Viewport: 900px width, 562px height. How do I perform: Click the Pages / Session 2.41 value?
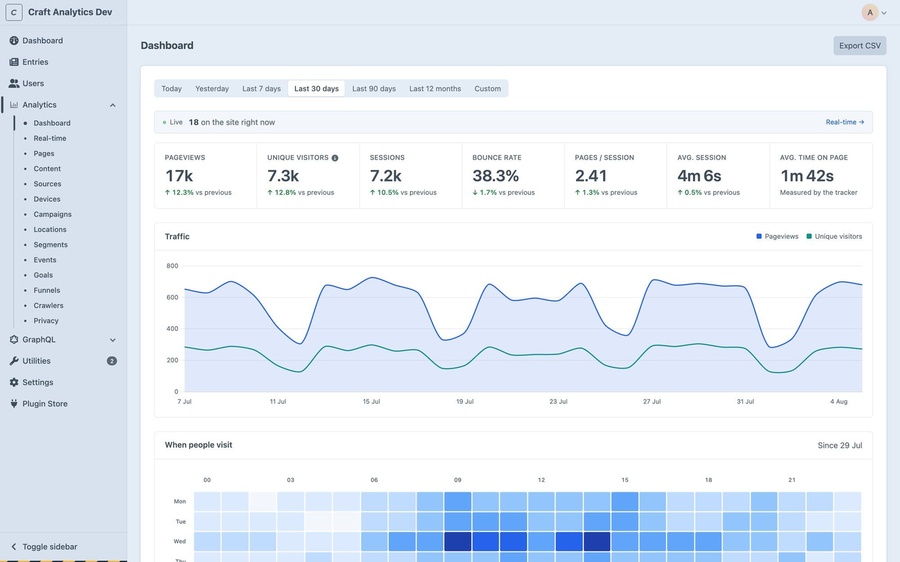click(591, 176)
